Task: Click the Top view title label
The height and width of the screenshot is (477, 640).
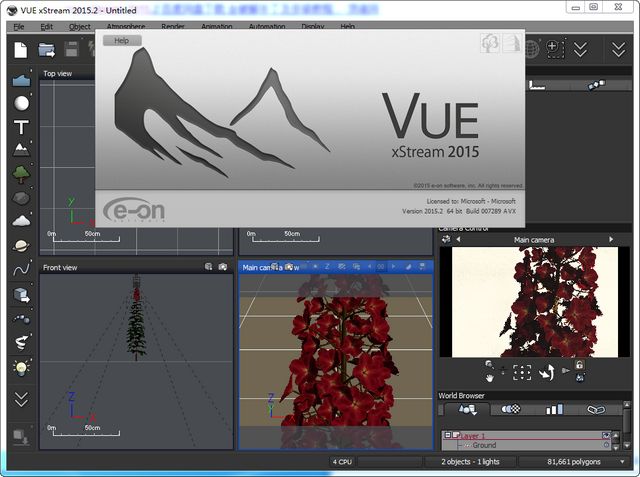Action: point(58,73)
